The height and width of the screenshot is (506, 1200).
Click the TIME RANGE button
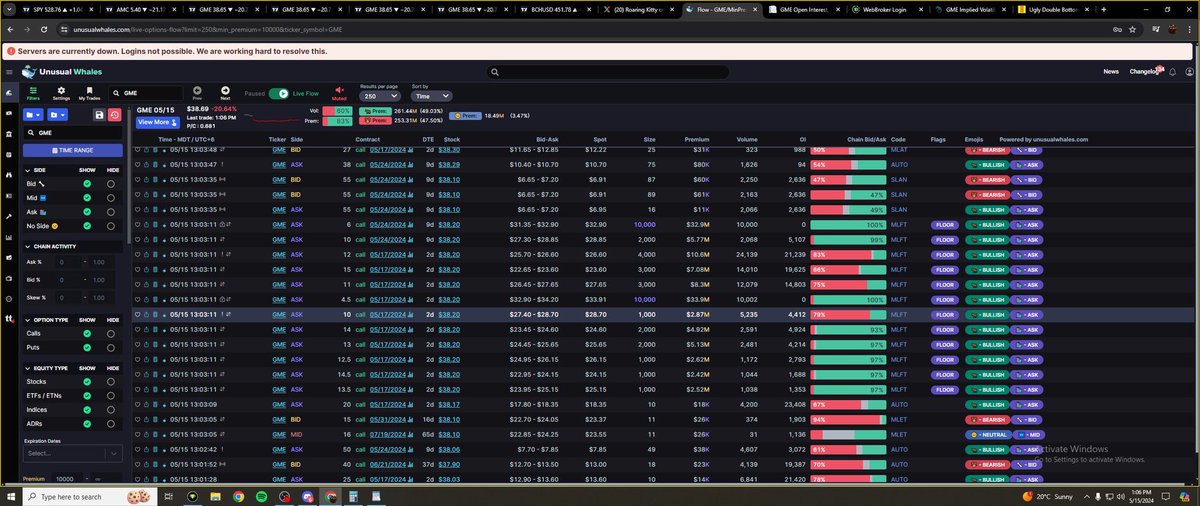point(73,150)
